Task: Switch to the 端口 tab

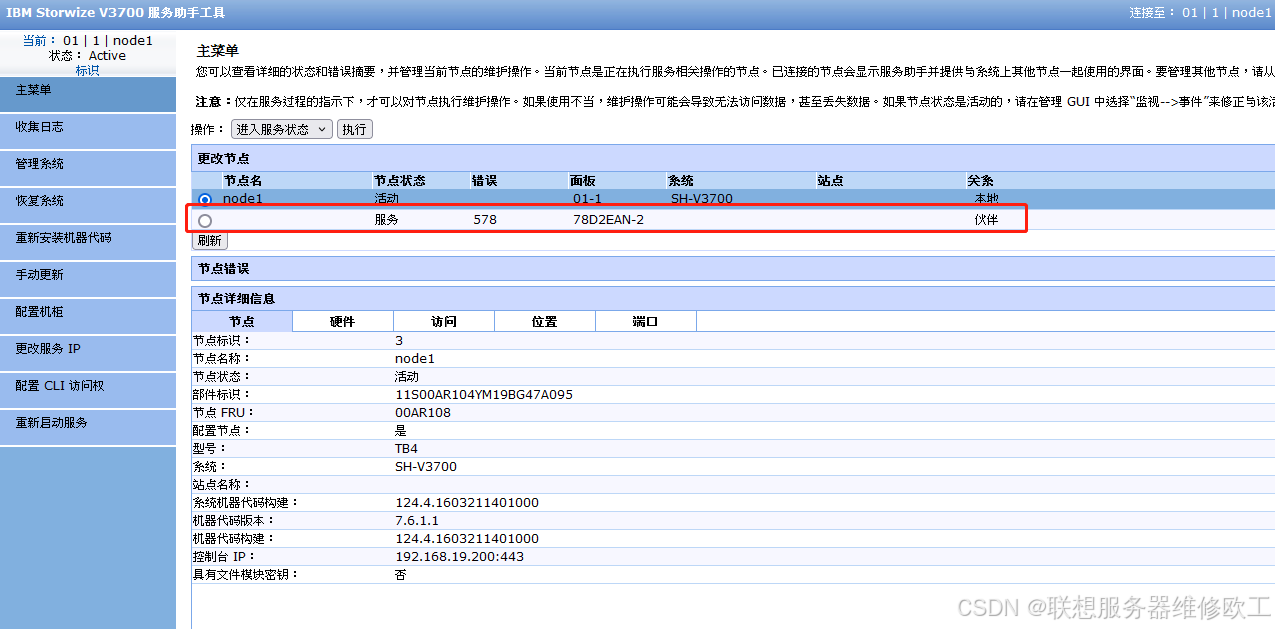Action: 646,321
